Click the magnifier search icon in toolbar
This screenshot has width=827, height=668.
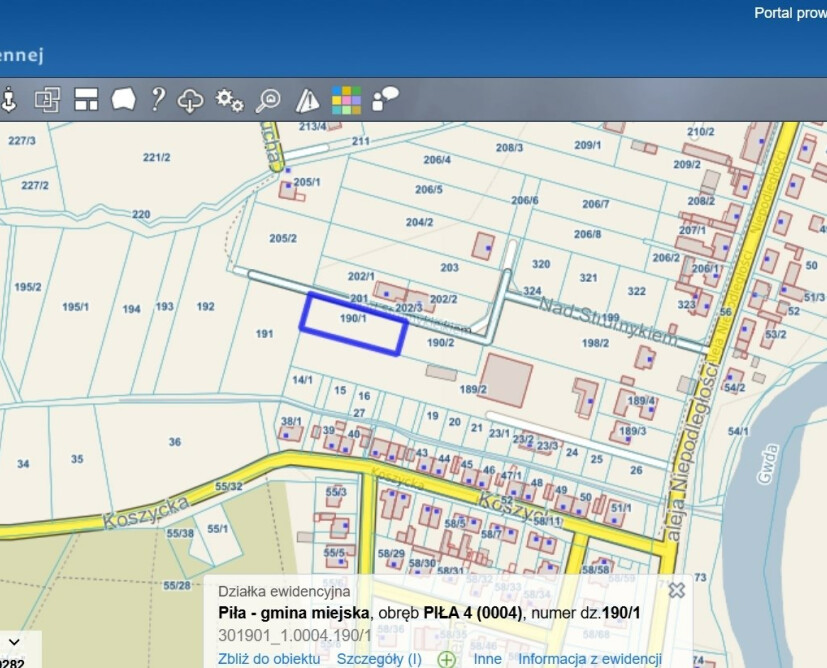pos(268,100)
